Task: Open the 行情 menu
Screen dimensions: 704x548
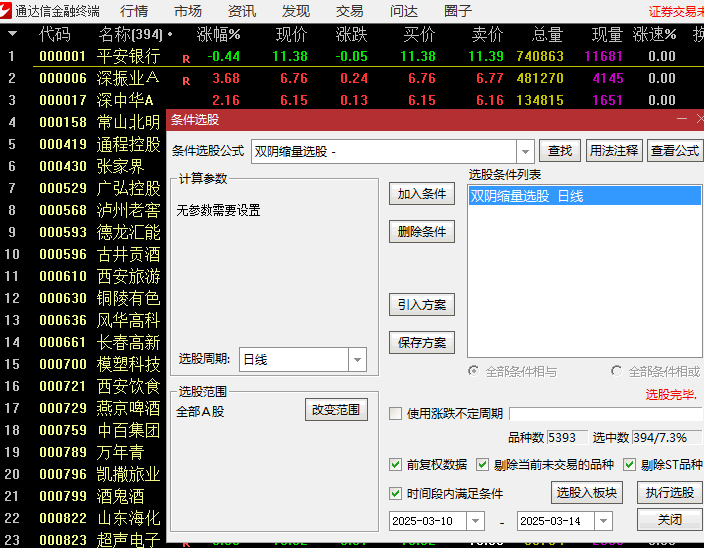Action: 134,11
